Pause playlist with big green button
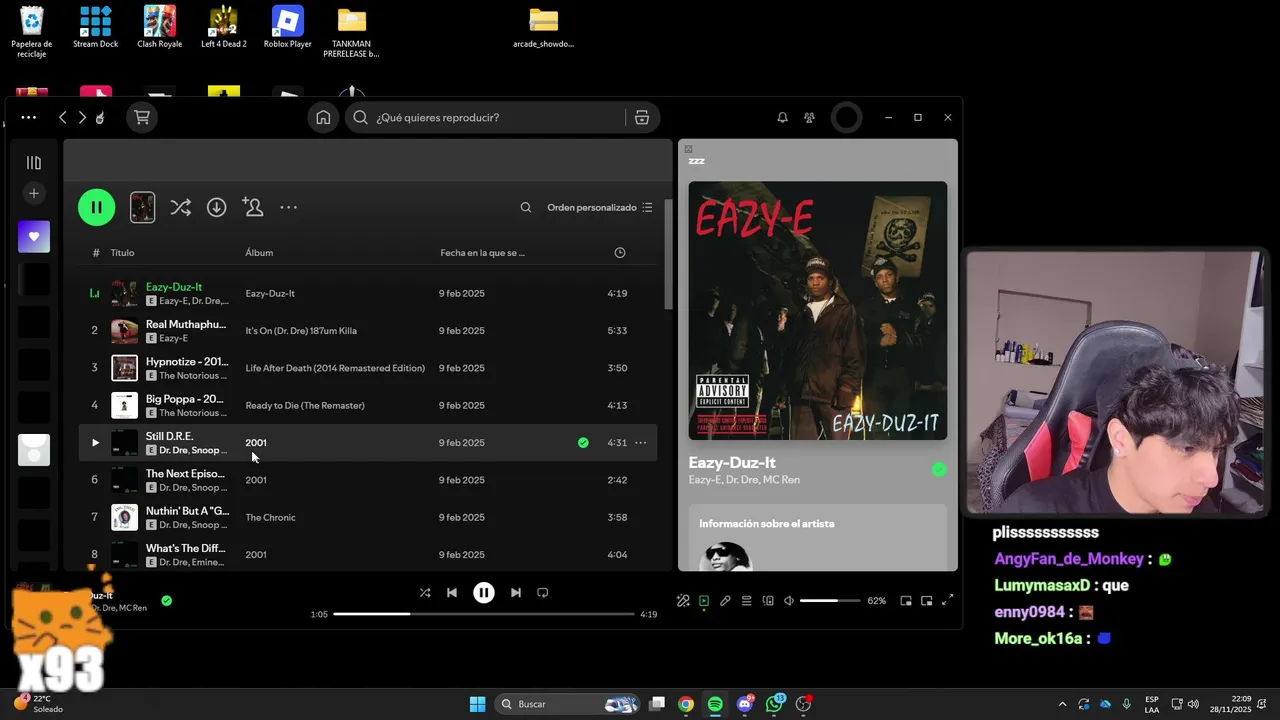 coord(97,207)
